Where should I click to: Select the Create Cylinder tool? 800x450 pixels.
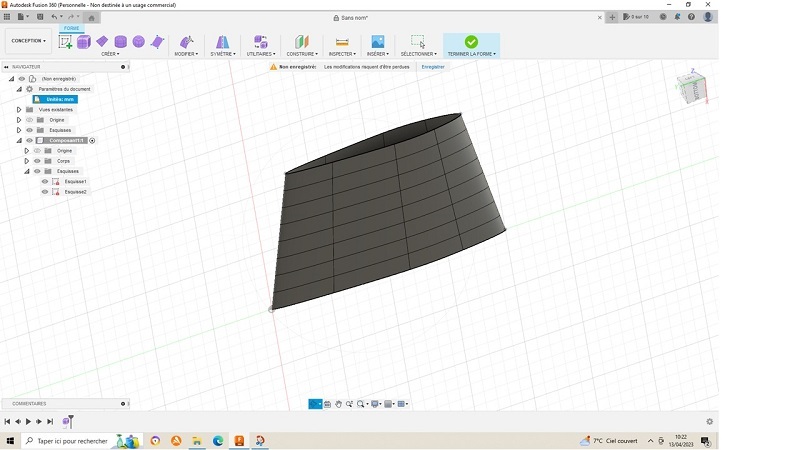121,42
